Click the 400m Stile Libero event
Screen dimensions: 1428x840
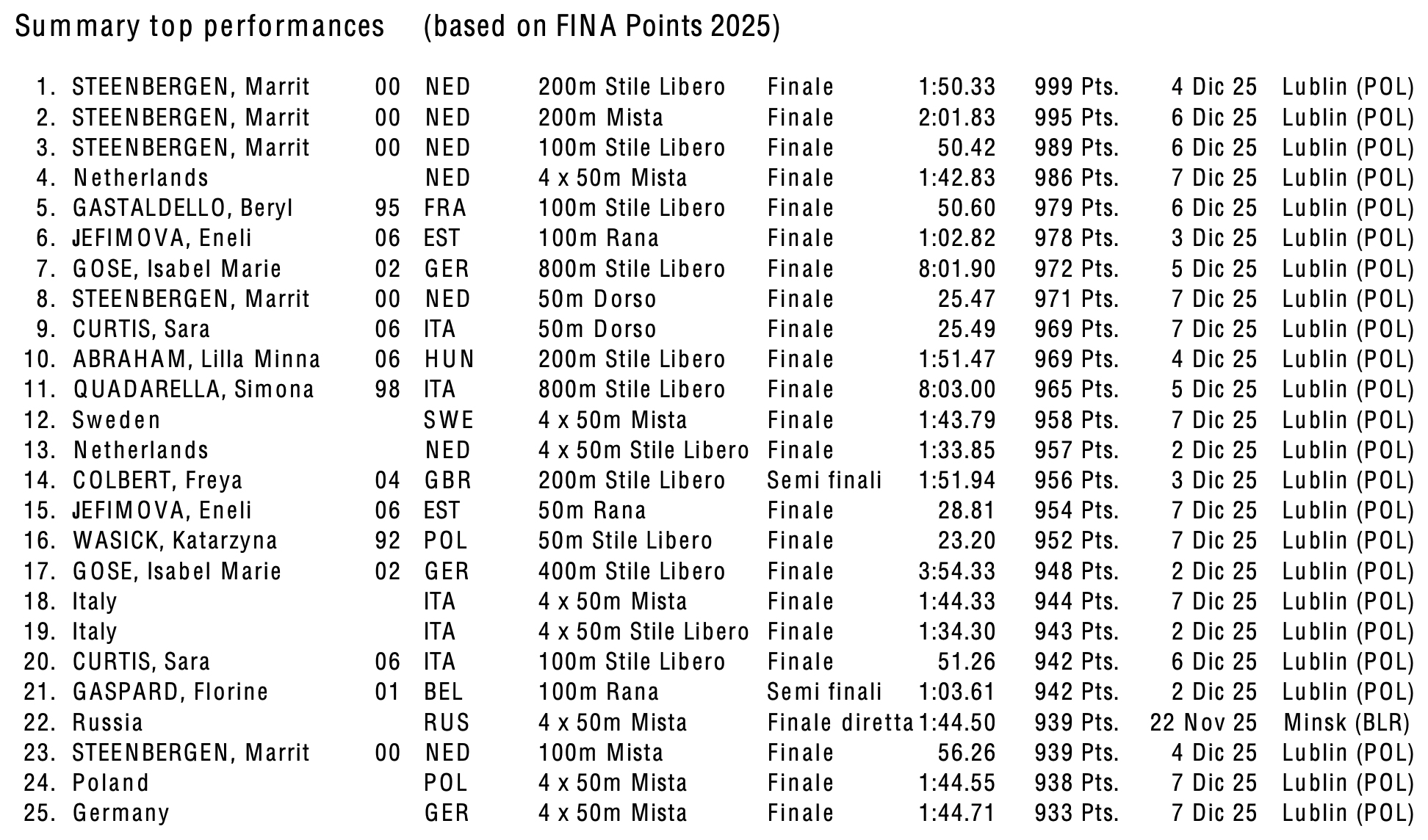tap(632, 571)
